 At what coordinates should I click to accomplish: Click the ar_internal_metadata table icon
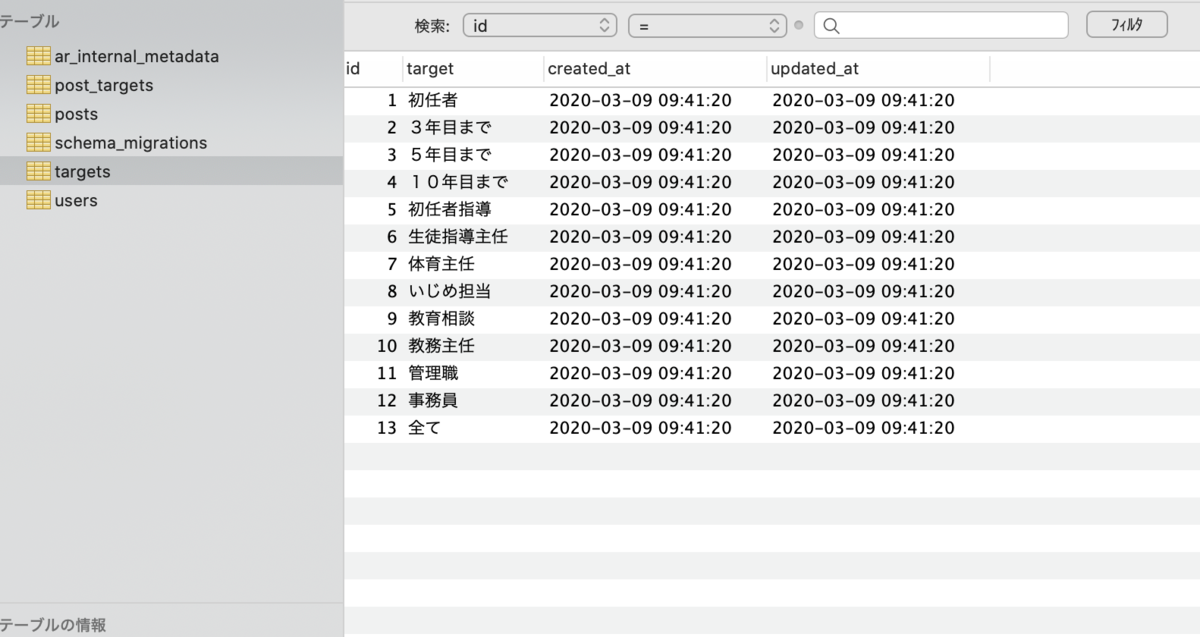click(x=38, y=57)
